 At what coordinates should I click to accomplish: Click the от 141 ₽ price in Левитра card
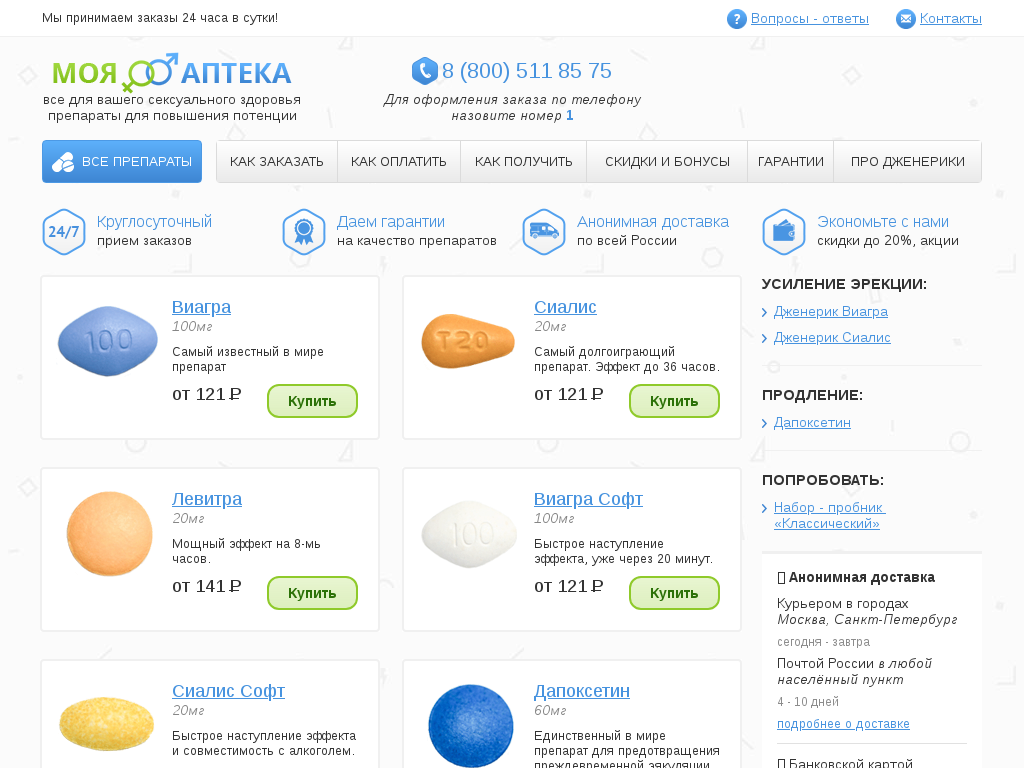206,586
